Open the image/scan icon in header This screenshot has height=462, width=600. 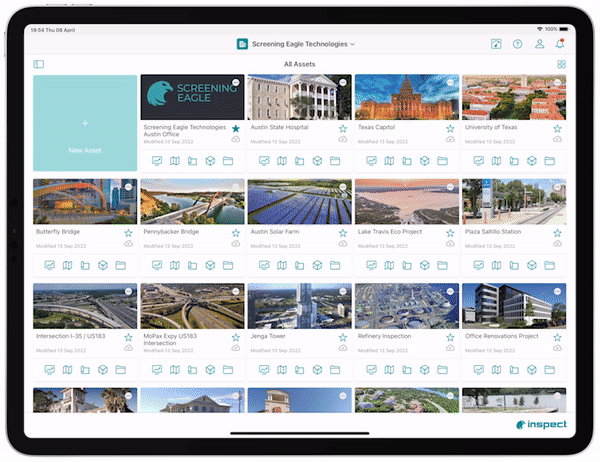click(x=496, y=44)
